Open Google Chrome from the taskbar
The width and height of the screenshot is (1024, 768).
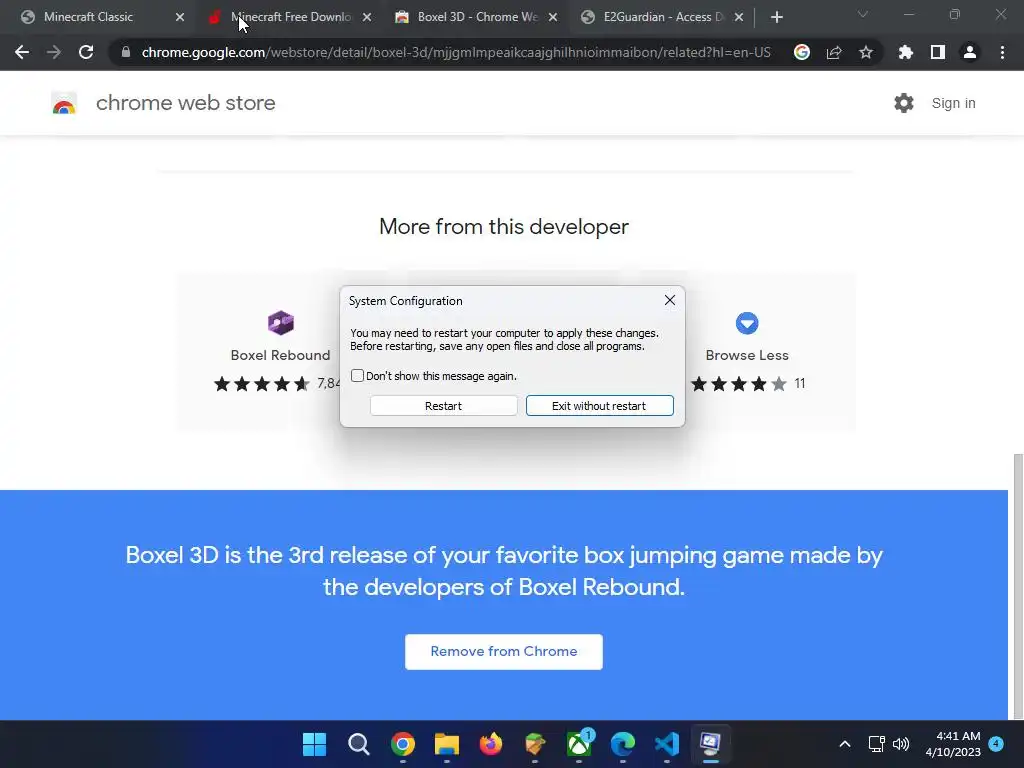(403, 744)
